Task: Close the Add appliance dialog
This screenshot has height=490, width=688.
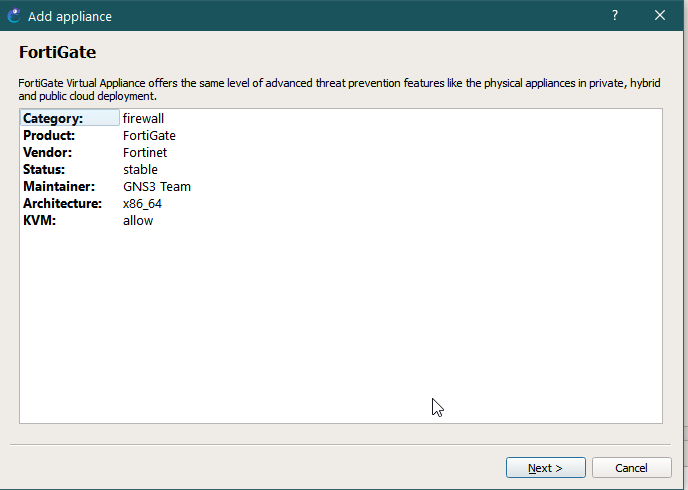Action: pos(659,16)
